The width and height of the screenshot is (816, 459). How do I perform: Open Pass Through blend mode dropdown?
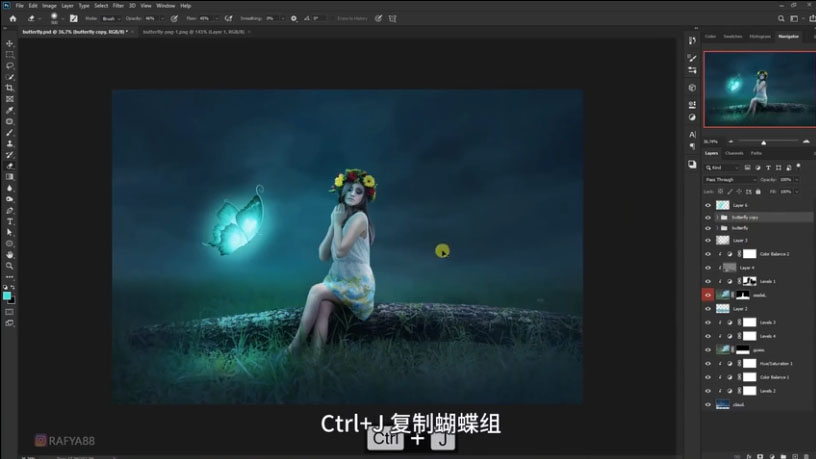pos(731,180)
